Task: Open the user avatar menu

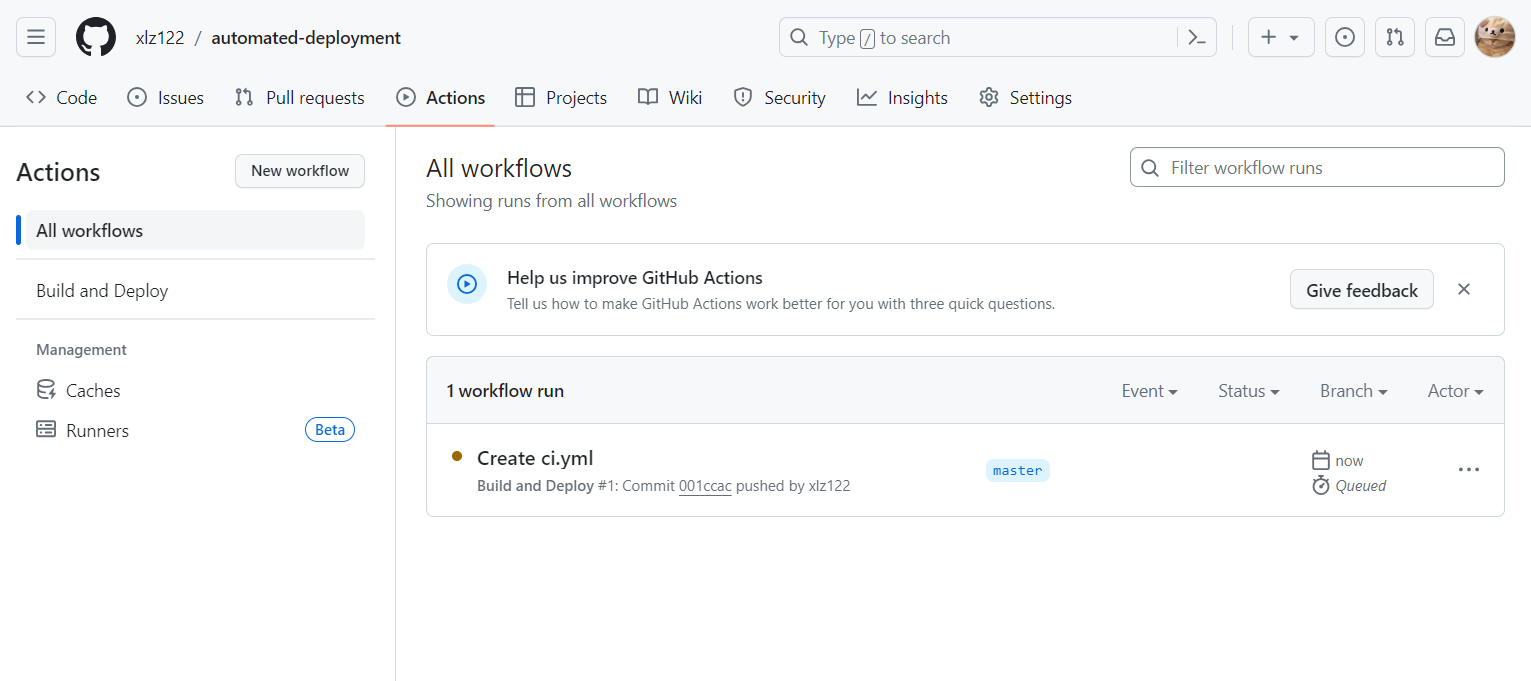Action: pos(1495,37)
